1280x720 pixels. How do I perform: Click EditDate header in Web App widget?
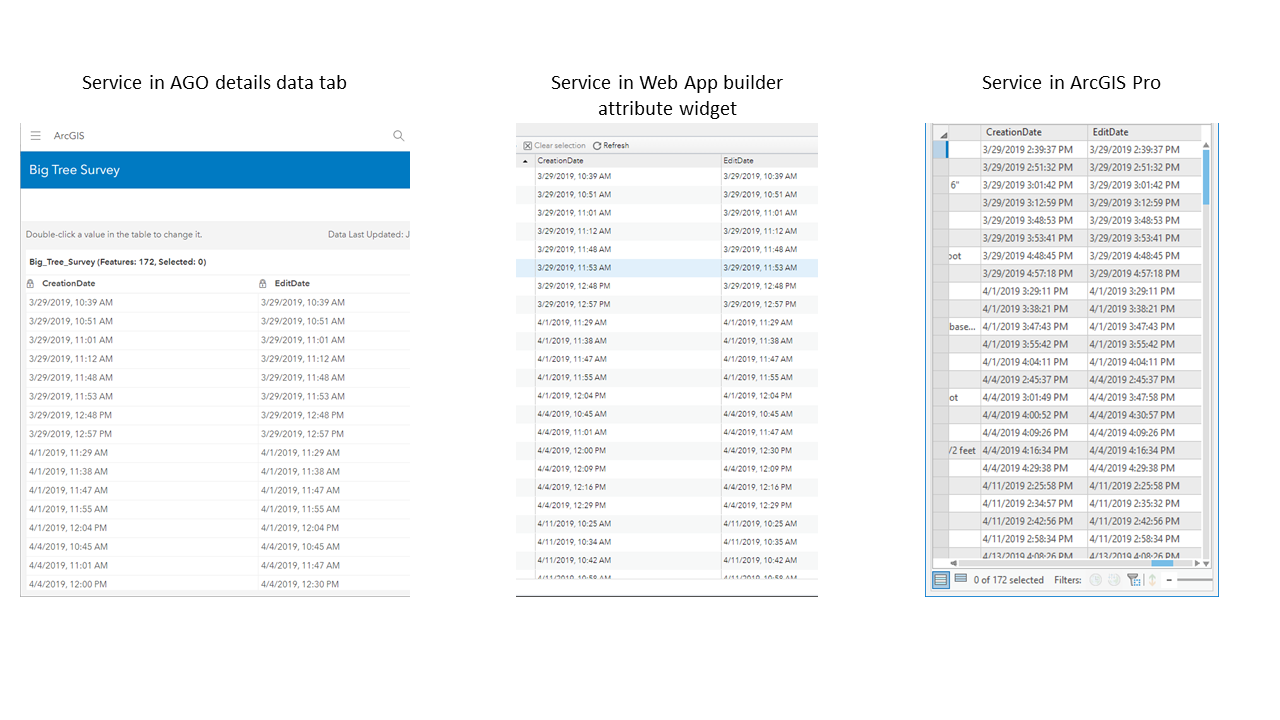click(x=739, y=161)
